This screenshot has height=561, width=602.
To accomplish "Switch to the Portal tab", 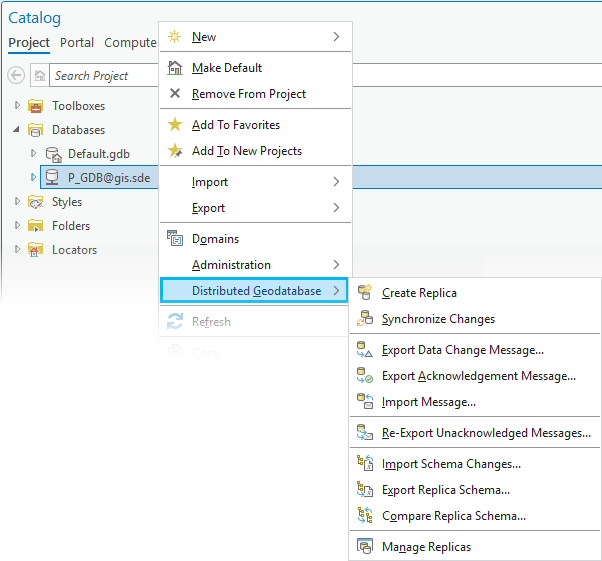I will pyautogui.click(x=77, y=43).
